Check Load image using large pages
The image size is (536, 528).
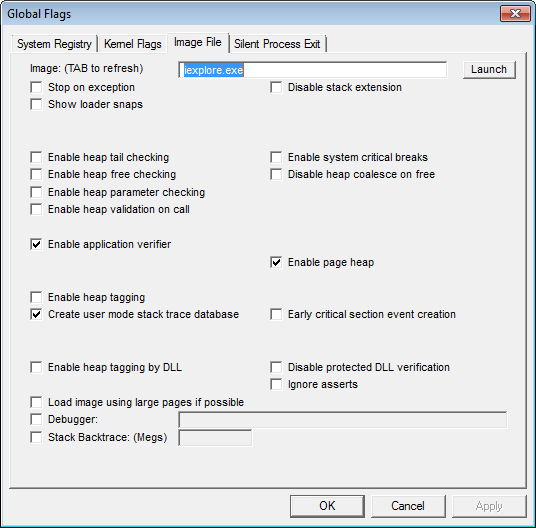coord(36,402)
